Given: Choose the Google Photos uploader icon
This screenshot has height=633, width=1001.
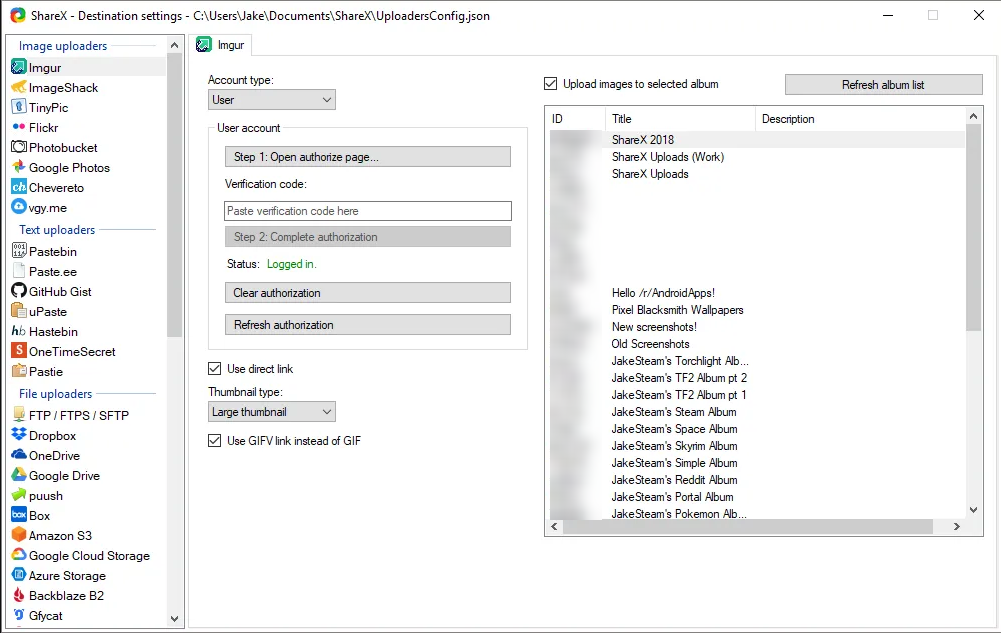Looking at the screenshot, I should click(x=19, y=168).
